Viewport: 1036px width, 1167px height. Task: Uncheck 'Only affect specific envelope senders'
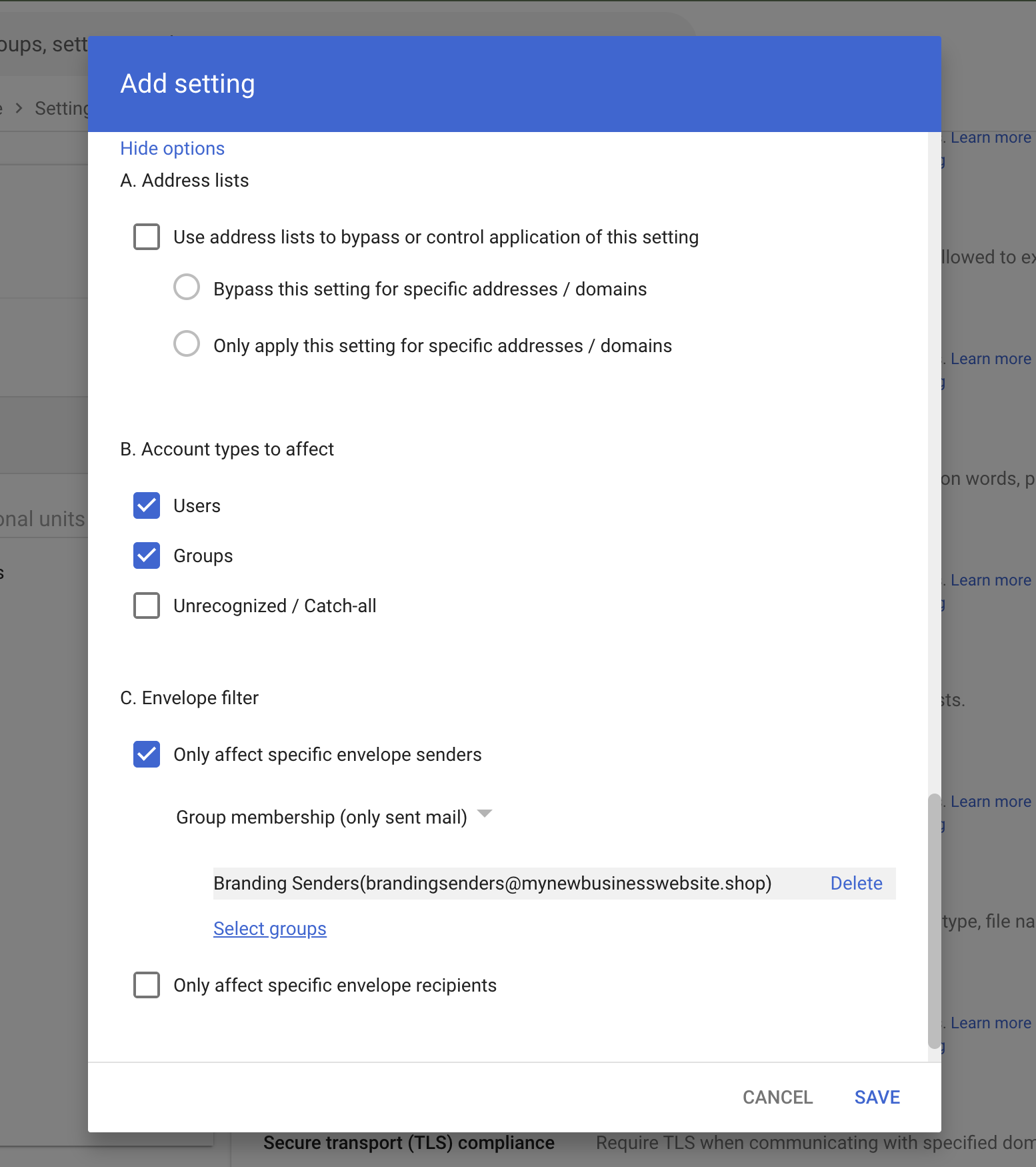point(147,754)
